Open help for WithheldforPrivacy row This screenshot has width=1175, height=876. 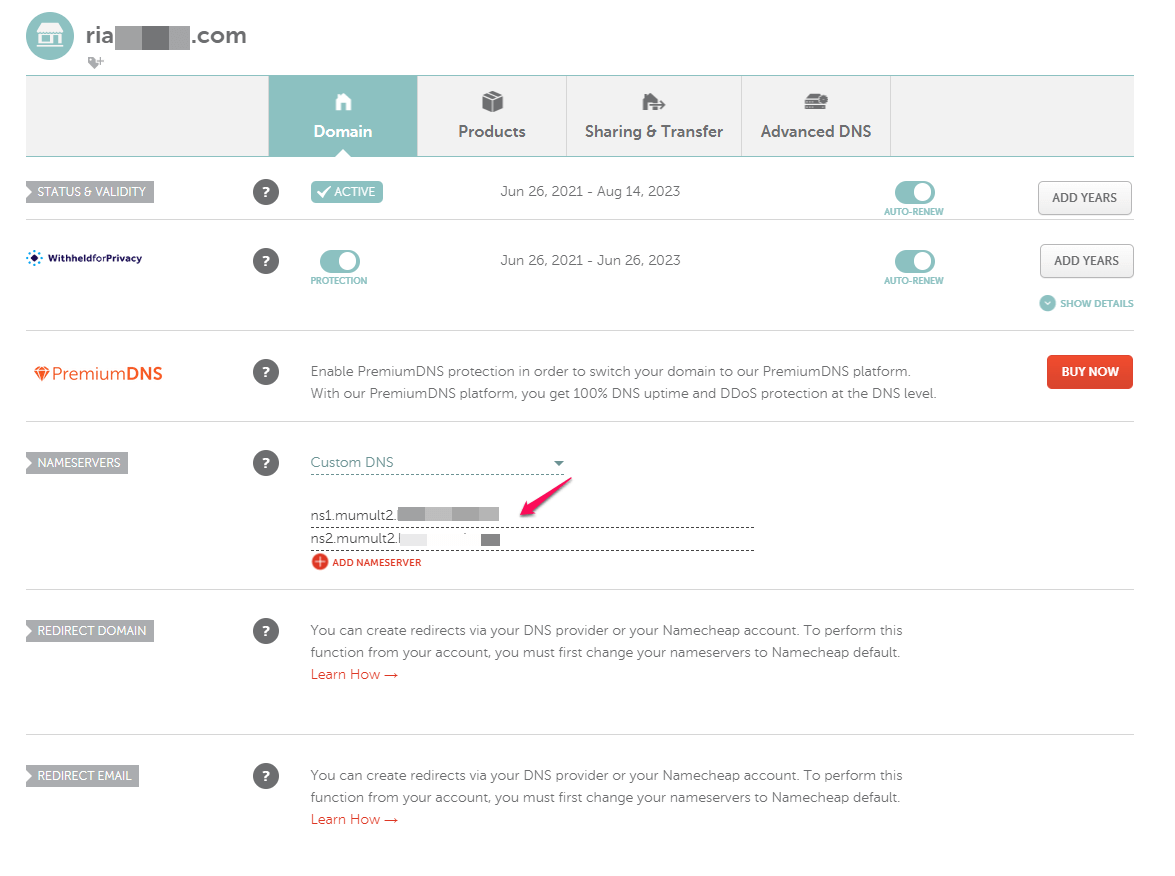266,261
